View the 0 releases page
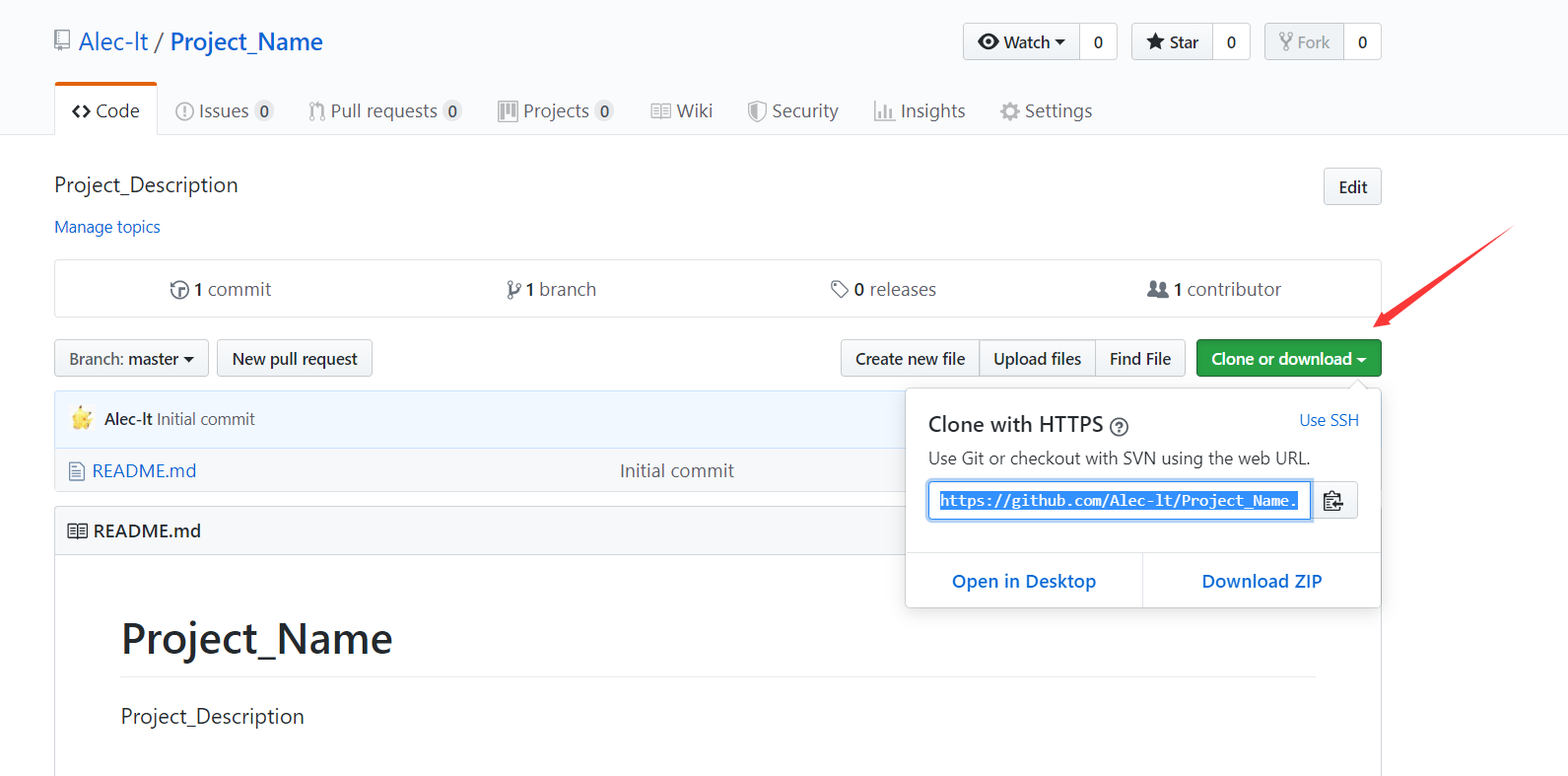Image resolution: width=1568 pixels, height=776 pixels. point(883,290)
